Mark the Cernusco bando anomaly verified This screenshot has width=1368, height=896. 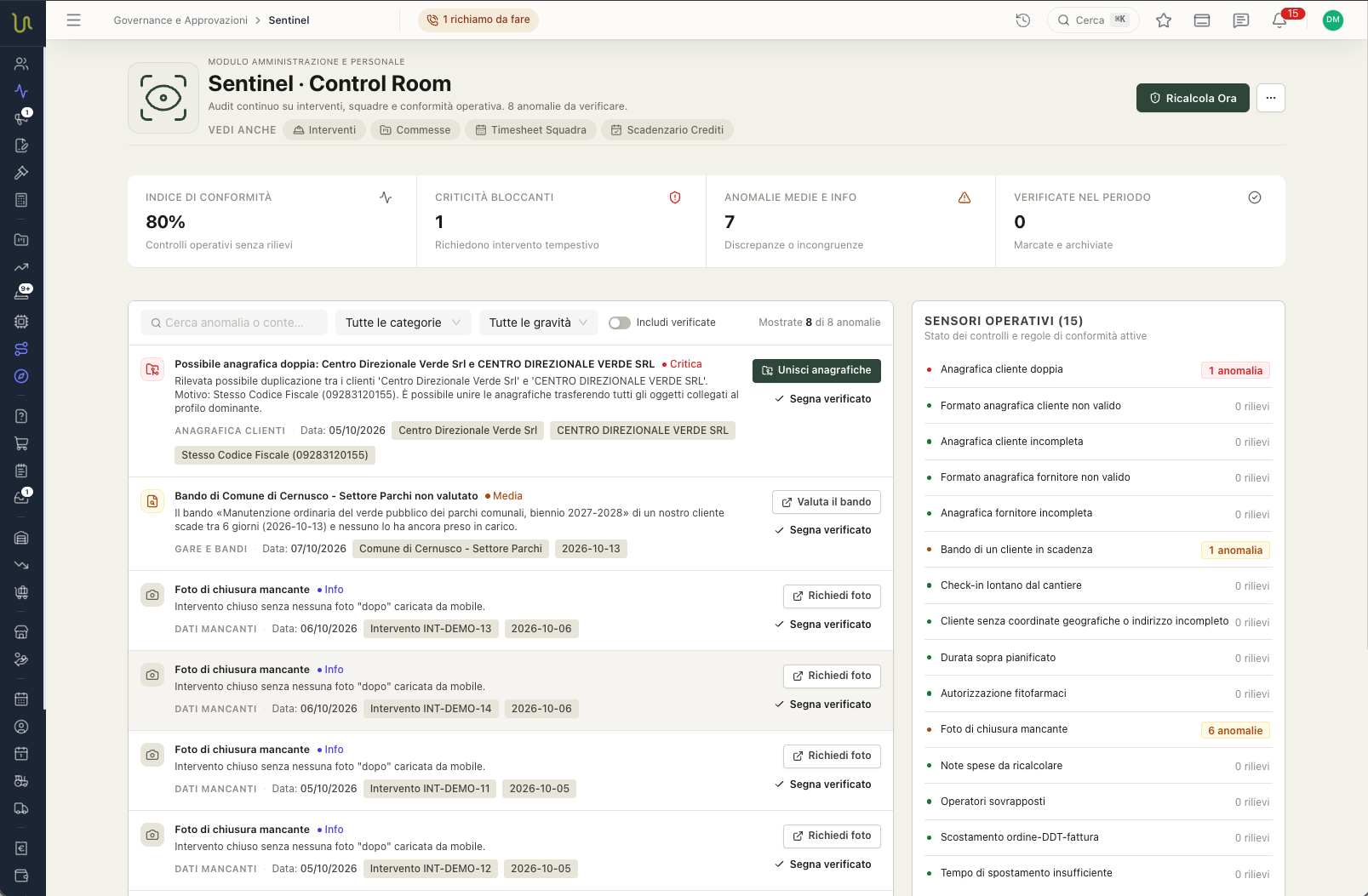pyautogui.click(x=823, y=530)
